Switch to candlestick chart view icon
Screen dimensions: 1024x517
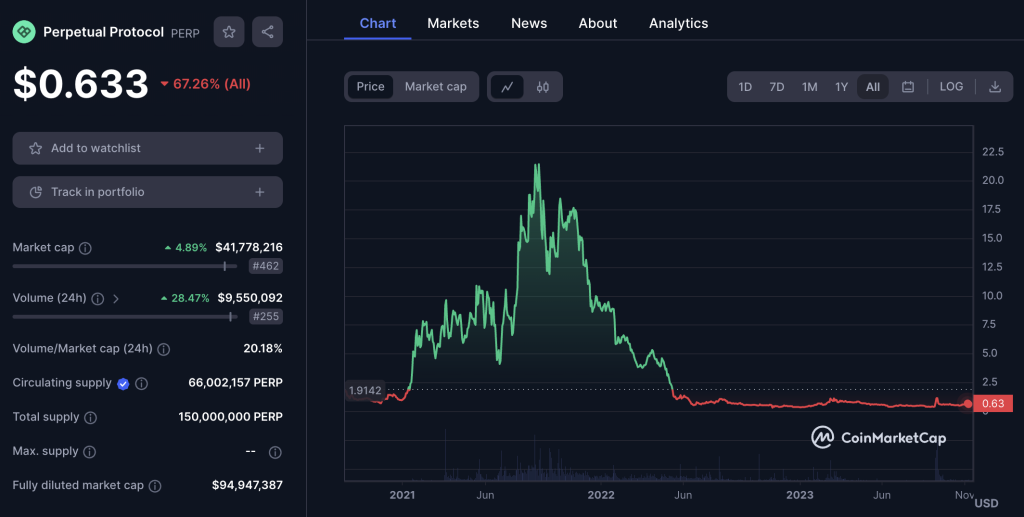(543, 87)
